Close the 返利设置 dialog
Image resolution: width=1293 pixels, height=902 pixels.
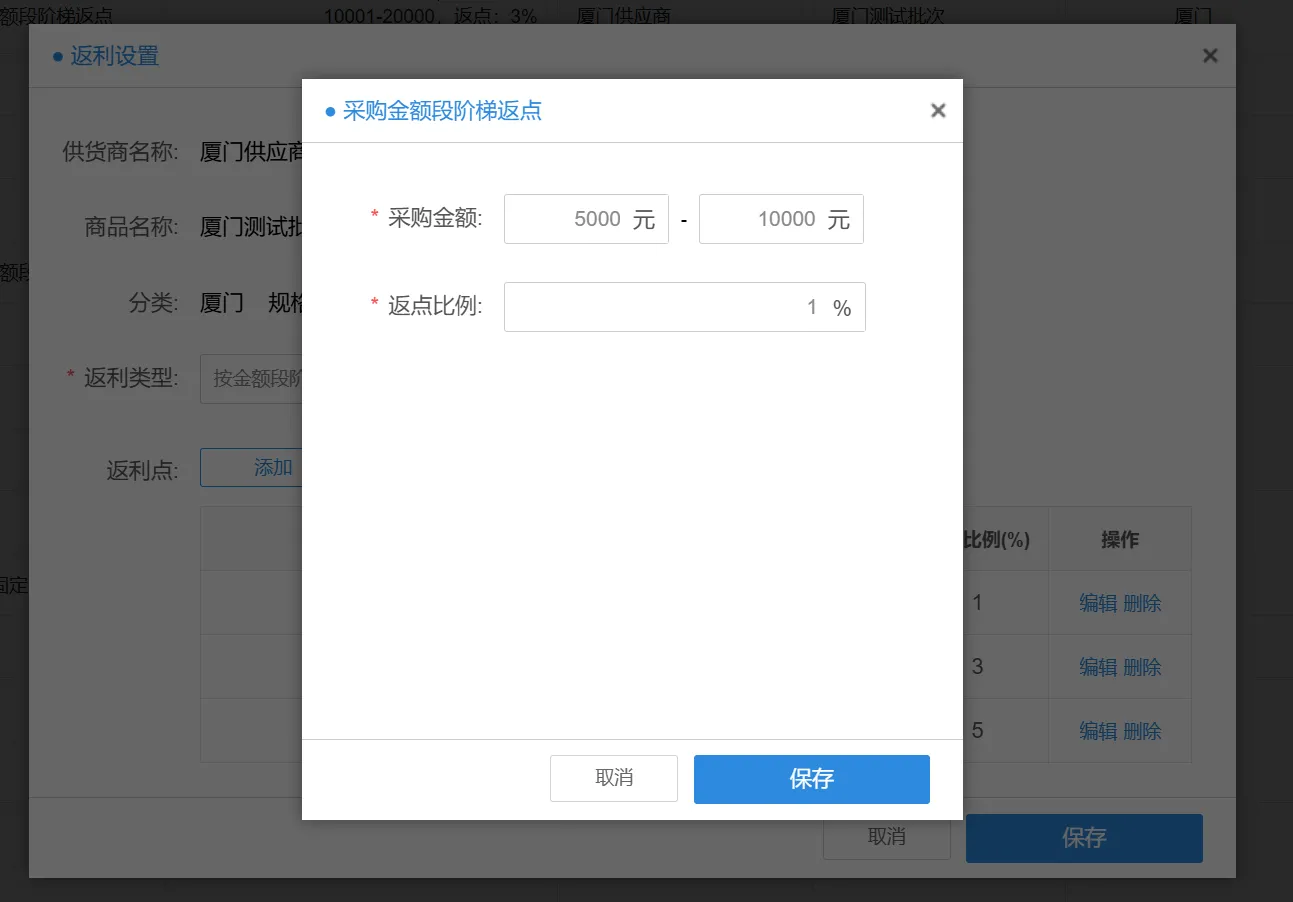point(1210,55)
